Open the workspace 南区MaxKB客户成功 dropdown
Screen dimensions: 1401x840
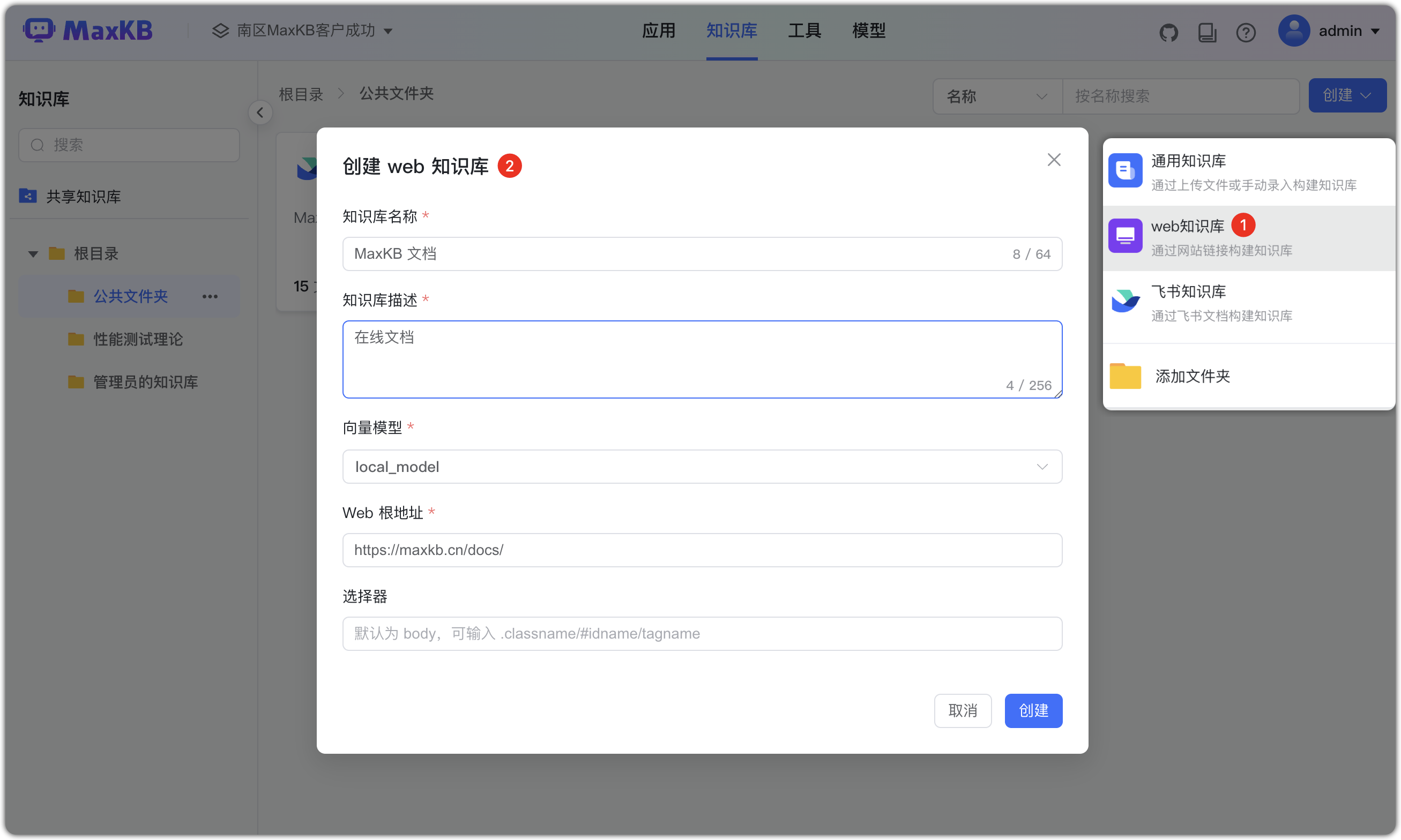tap(302, 30)
